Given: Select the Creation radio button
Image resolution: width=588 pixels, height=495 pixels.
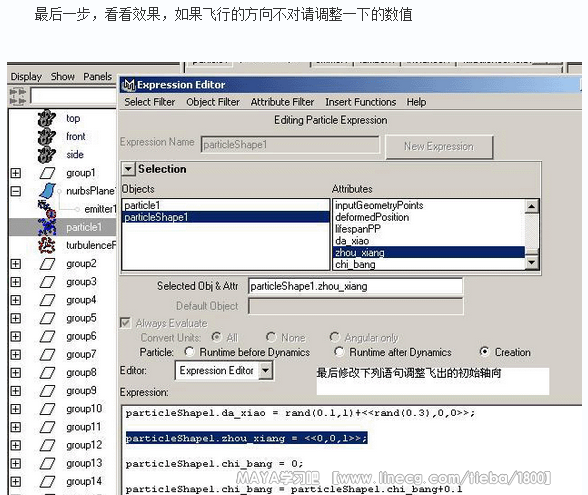Looking at the screenshot, I should pyautogui.click(x=484, y=352).
